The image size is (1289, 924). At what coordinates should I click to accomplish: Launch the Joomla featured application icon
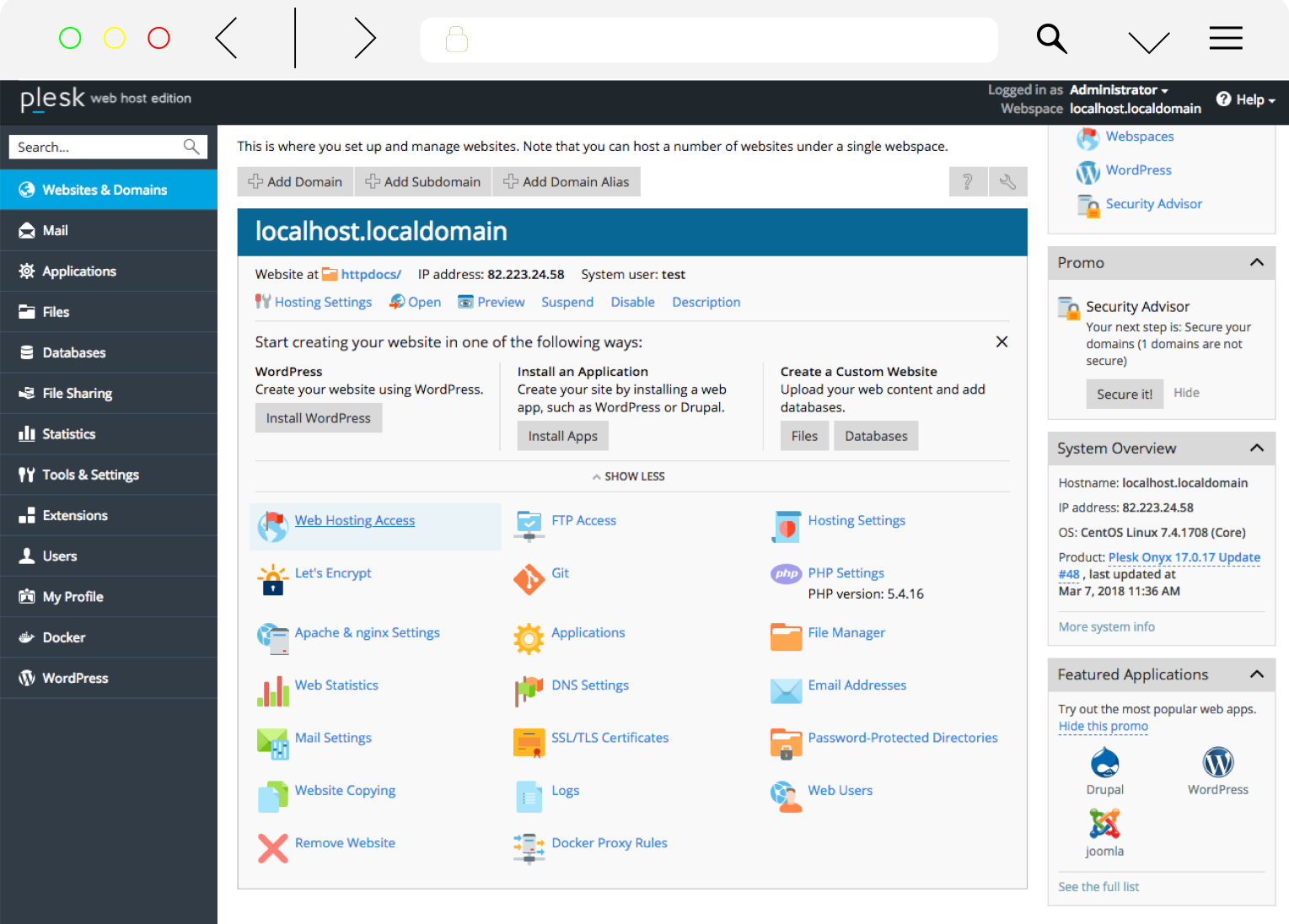(x=1104, y=824)
